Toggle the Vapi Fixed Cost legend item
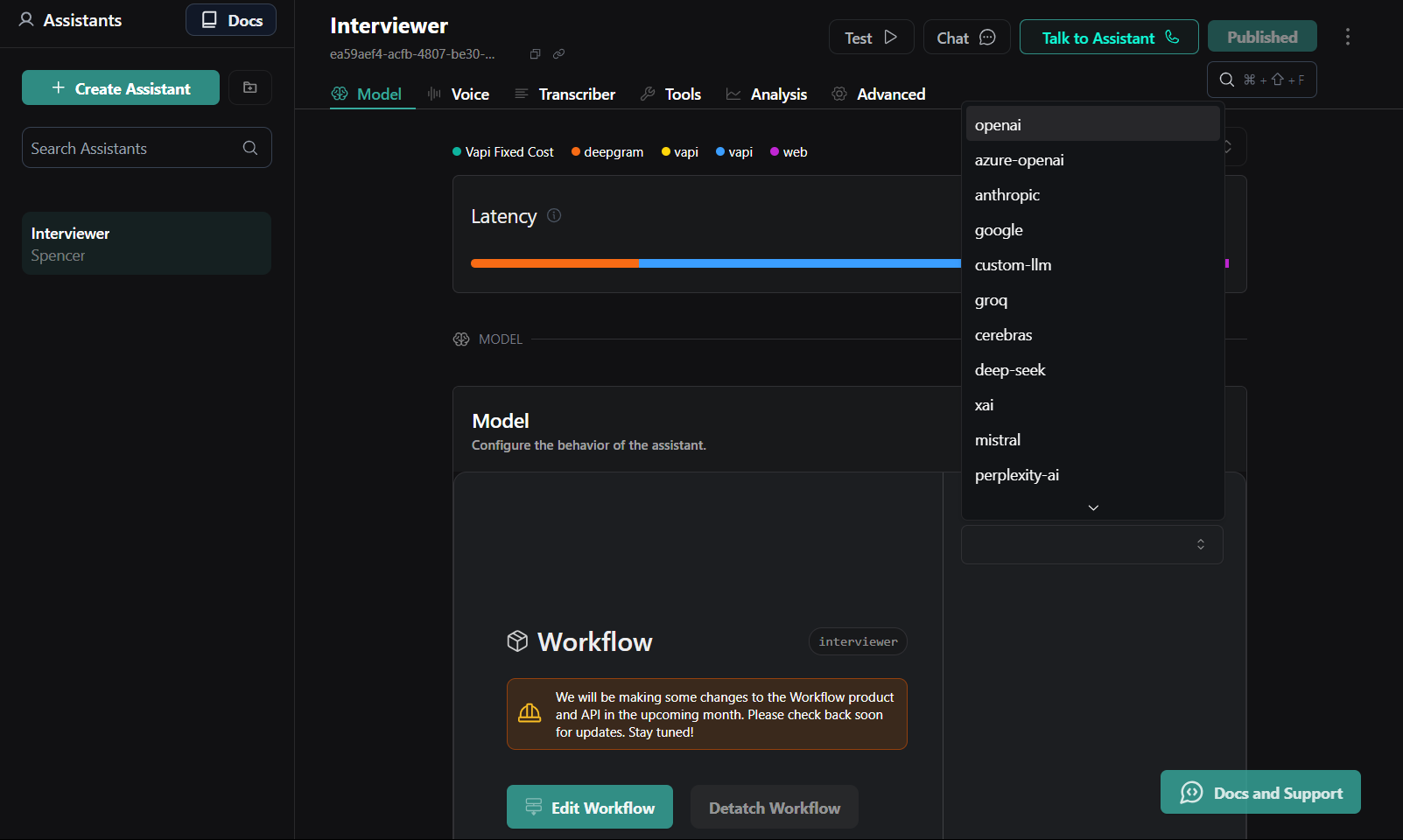The height and width of the screenshot is (840, 1403). (502, 151)
